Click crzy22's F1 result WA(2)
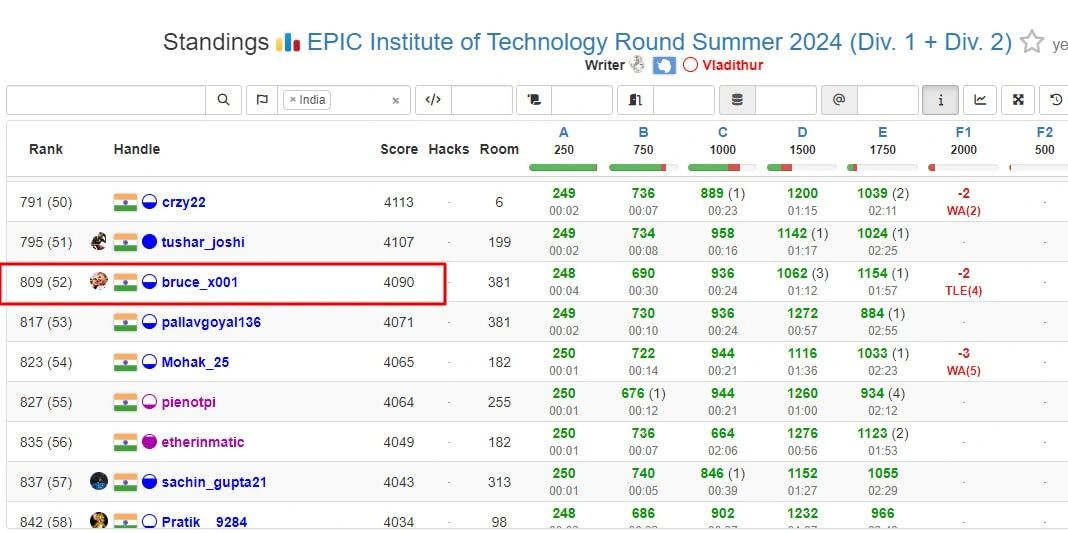The image size is (1068, 533). point(963,211)
